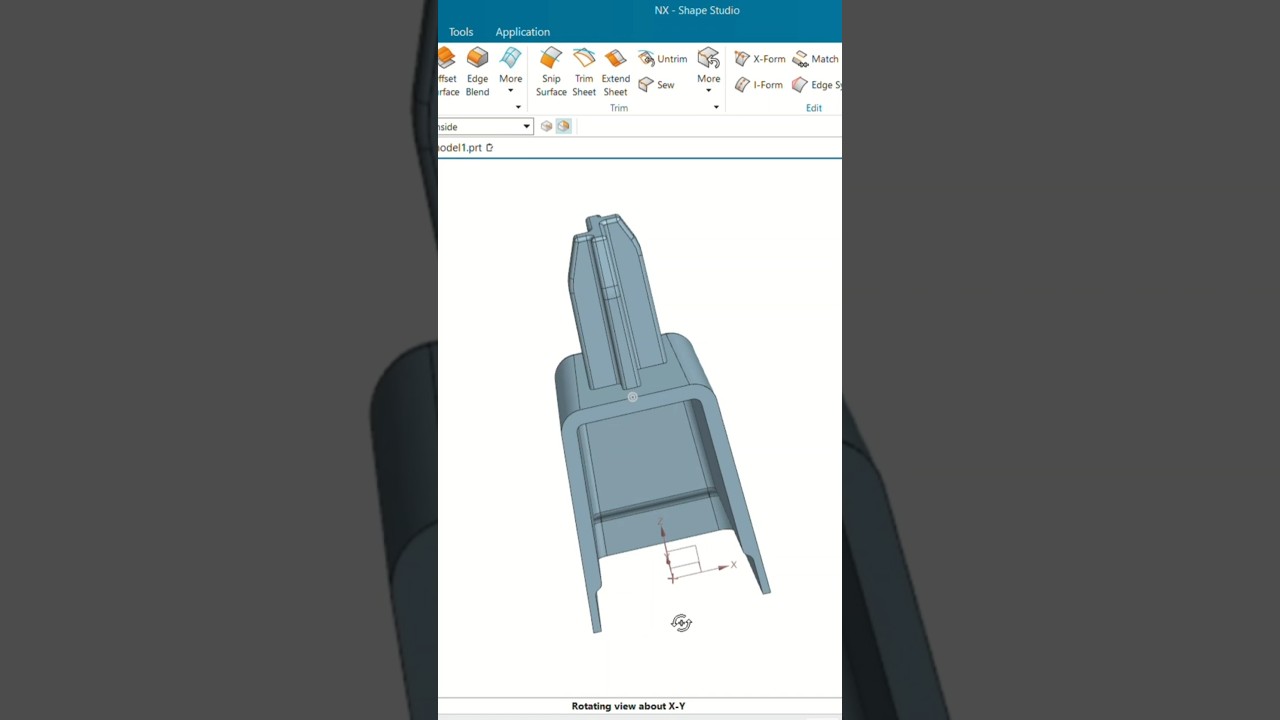This screenshot has width=1280, height=720.
Task: Select the Offset Surface tool
Action: pyautogui.click(x=447, y=72)
